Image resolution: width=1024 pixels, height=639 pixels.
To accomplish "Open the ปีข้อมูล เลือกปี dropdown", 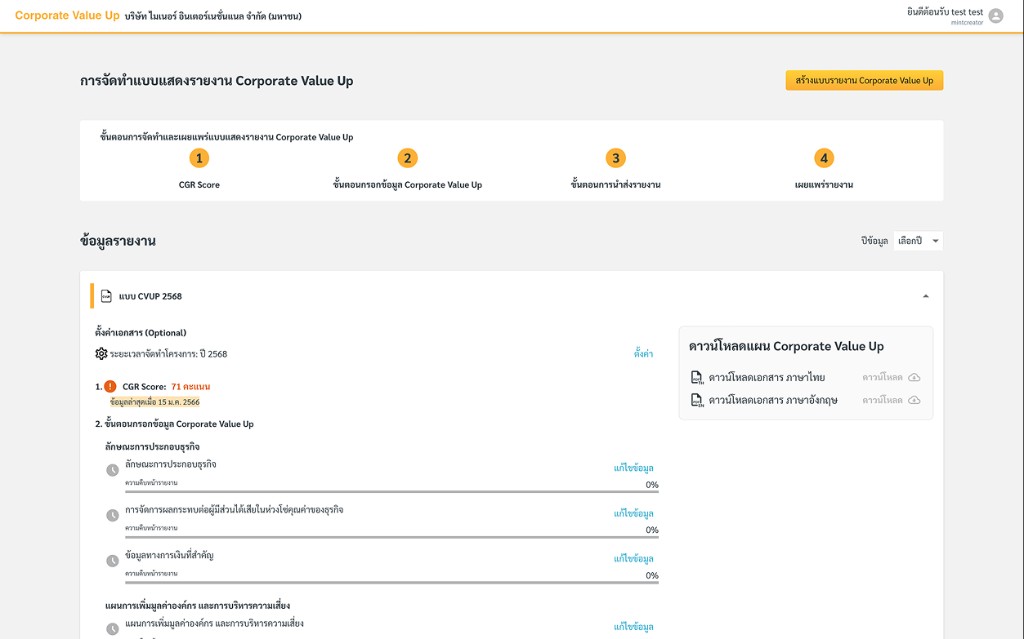I will (918, 240).
